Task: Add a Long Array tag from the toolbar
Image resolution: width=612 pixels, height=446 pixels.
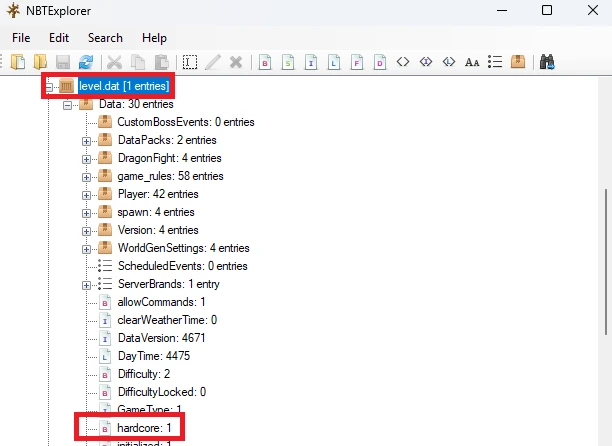Action: (x=449, y=62)
